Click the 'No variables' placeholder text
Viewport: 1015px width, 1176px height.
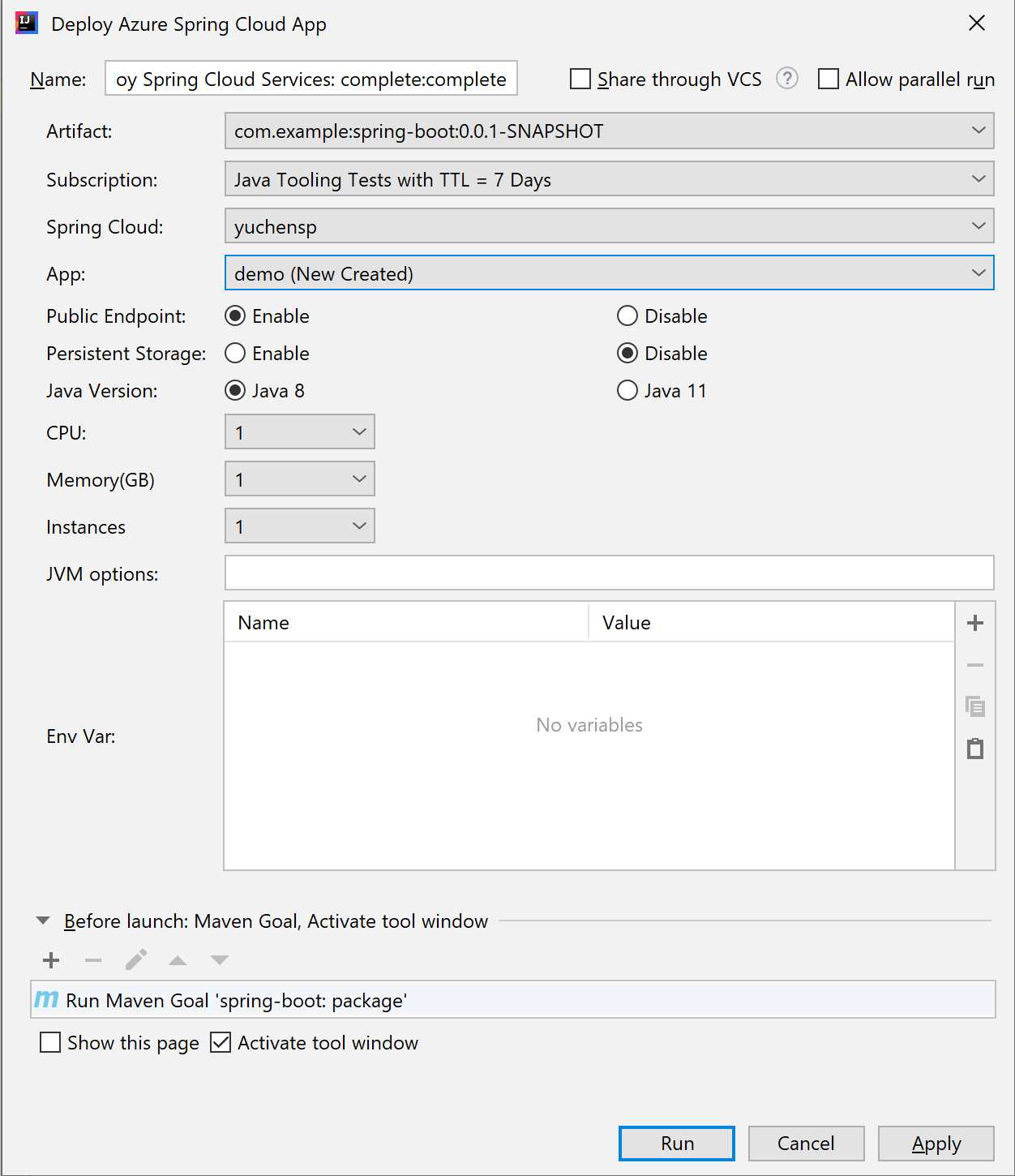click(x=589, y=724)
